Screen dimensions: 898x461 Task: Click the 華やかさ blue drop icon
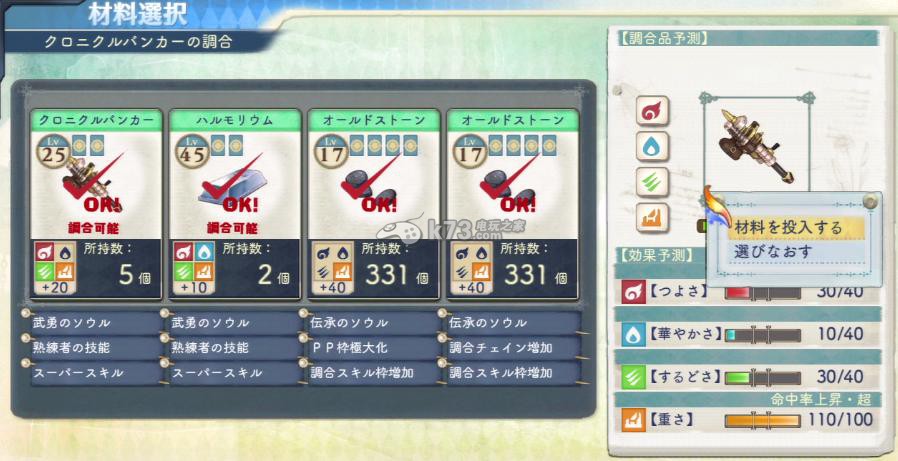tap(633, 334)
